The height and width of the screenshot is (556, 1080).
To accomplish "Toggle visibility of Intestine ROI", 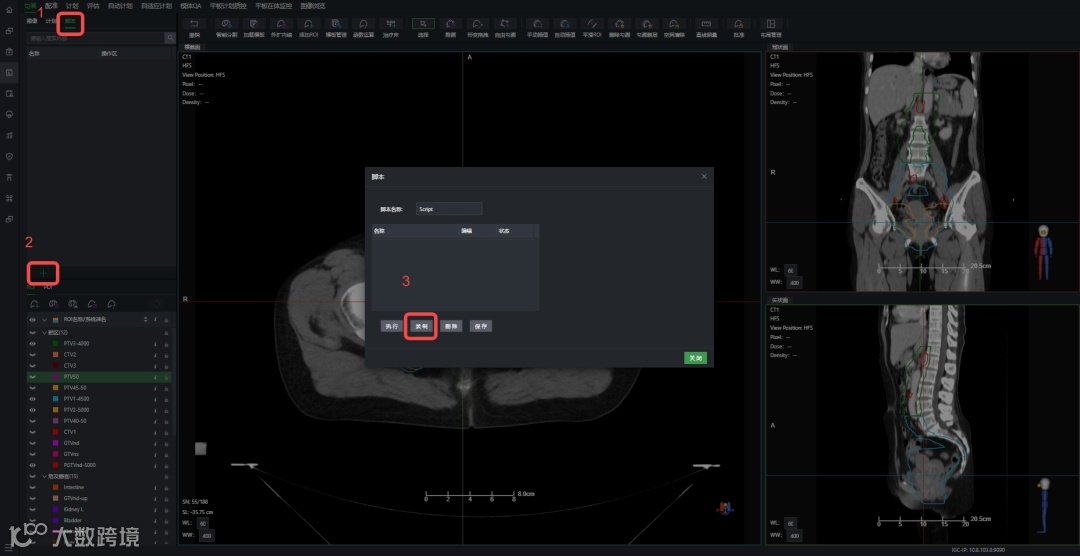I will pos(32,487).
